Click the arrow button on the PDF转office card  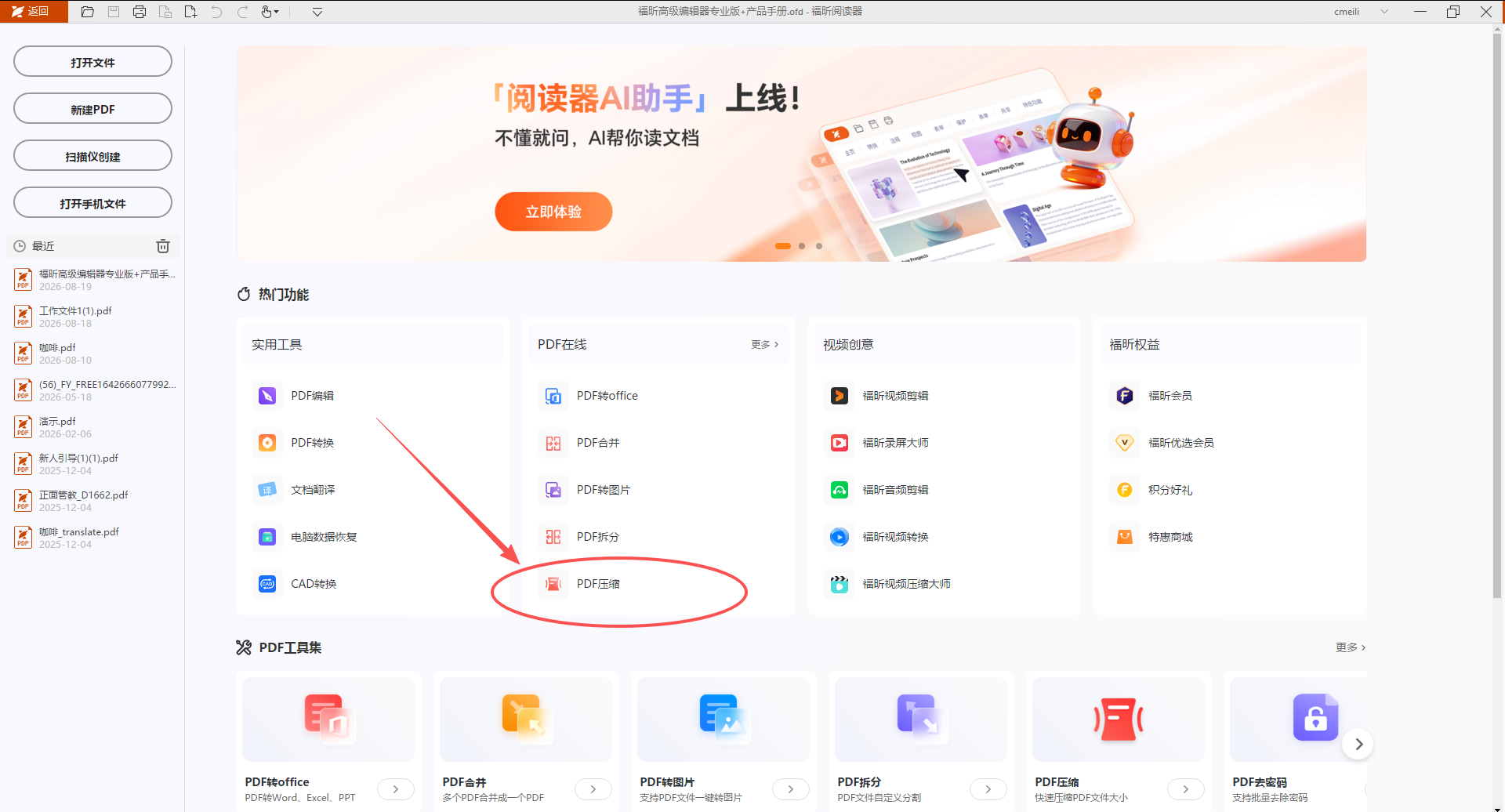coord(396,789)
